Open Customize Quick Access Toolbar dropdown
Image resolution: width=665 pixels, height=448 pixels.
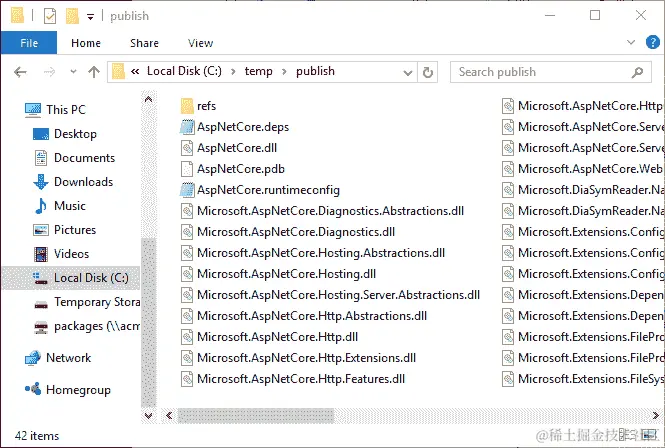[90, 17]
